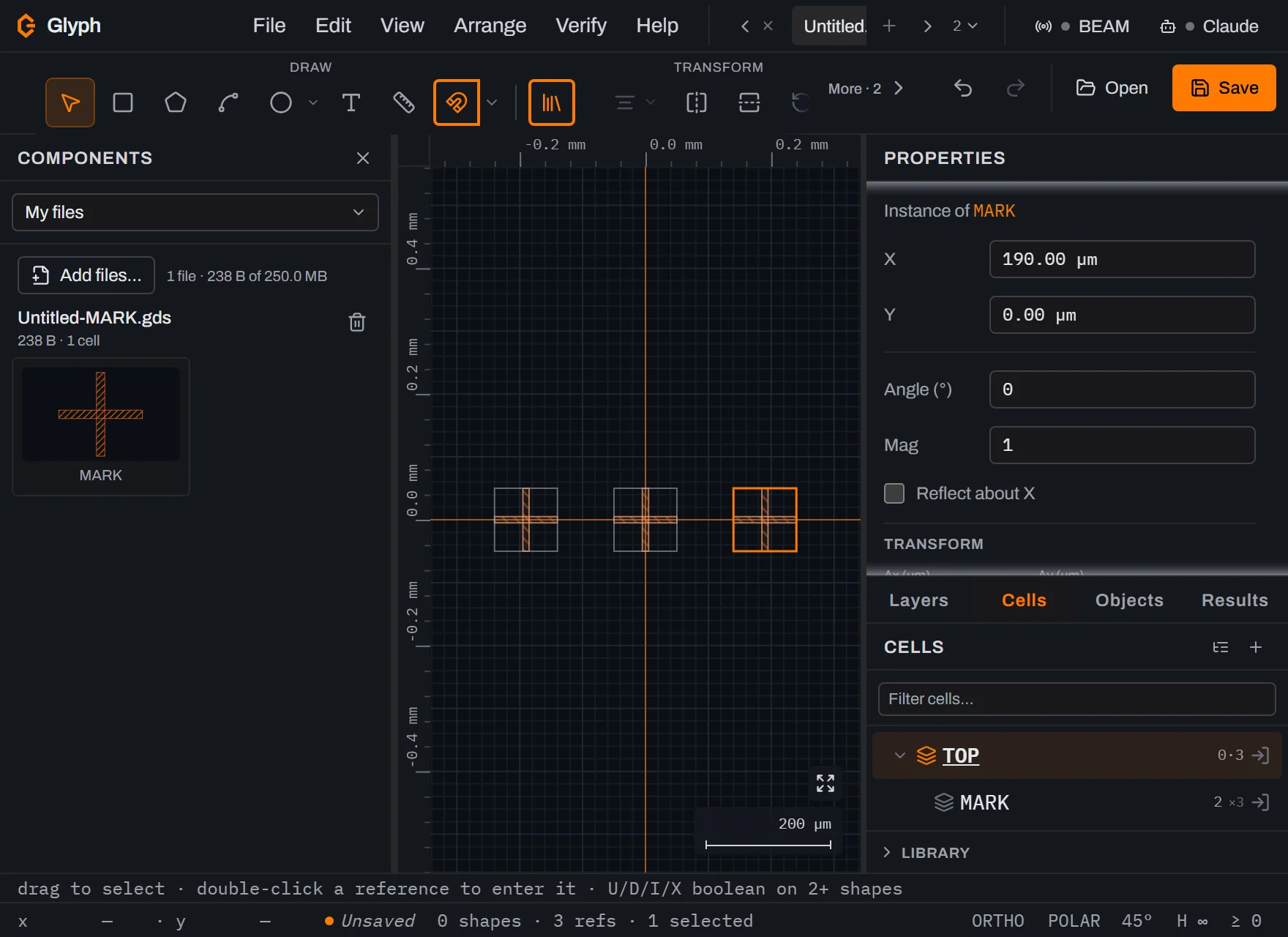1288x937 pixels.
Task: Select the MARK component thumbnail
Action: click(x=101, y=426)
